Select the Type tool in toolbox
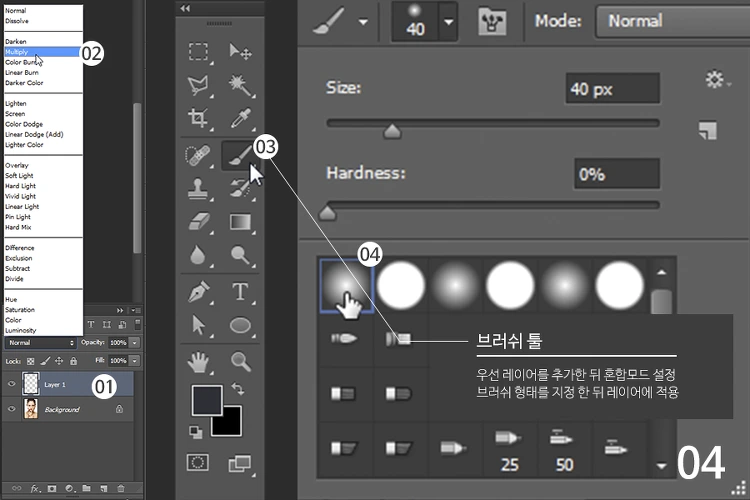 pyautogui.click(x=240, y=291)
